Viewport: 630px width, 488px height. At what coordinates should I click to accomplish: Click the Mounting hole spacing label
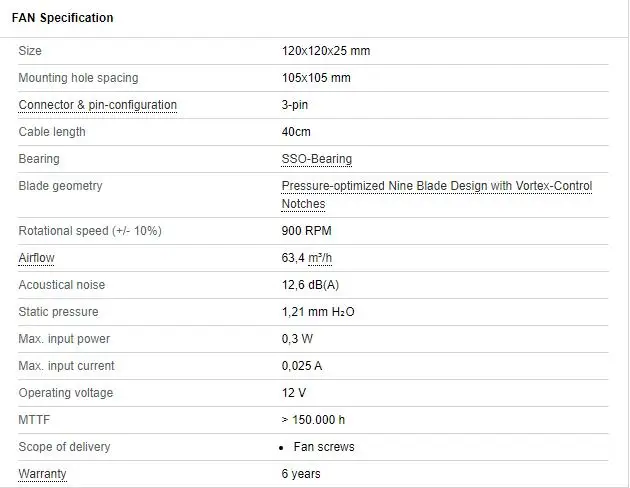(x=78, y=78)
